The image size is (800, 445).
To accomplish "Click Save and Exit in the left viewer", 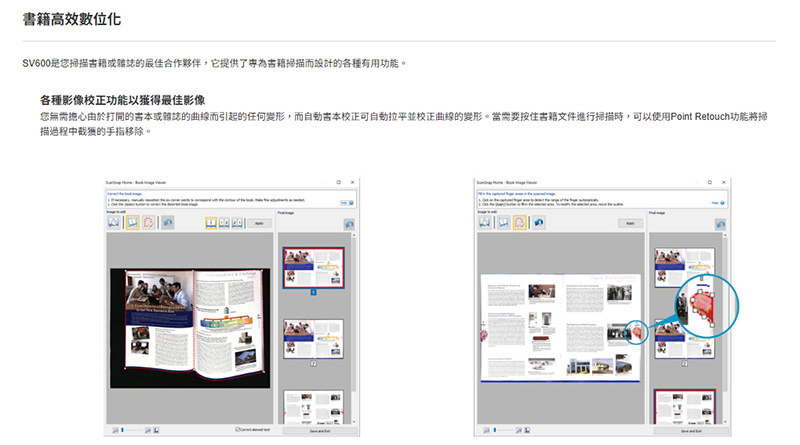I will coord(320,431).
